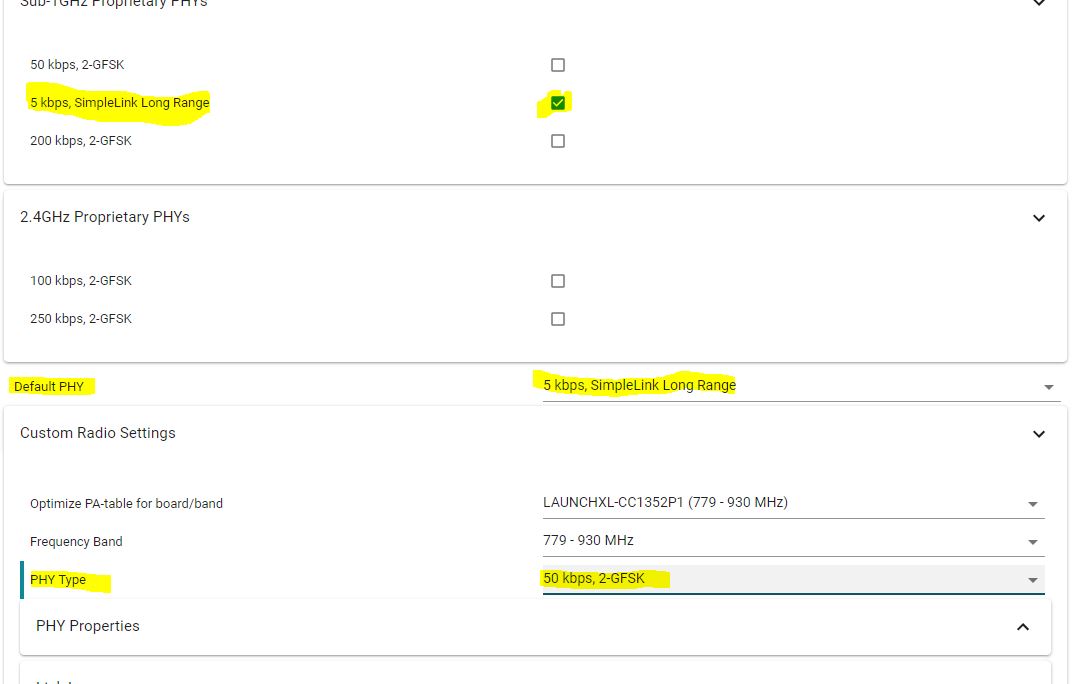
Task: Expand the PHY Properties panel chevron
Action: click(x=1023, y=627)
